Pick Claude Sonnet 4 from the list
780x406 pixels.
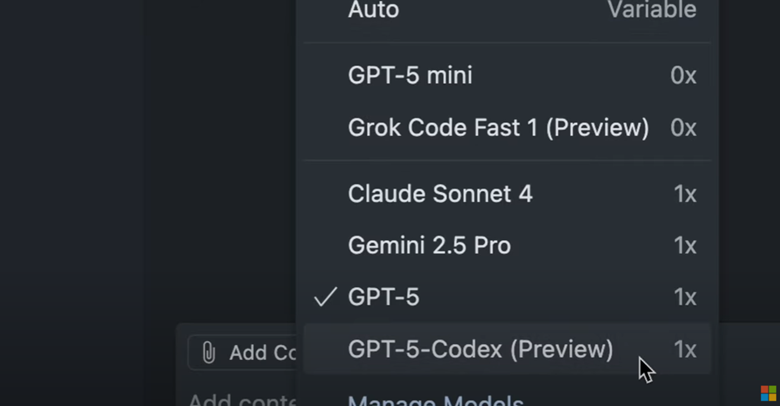[x=440, y=193]
